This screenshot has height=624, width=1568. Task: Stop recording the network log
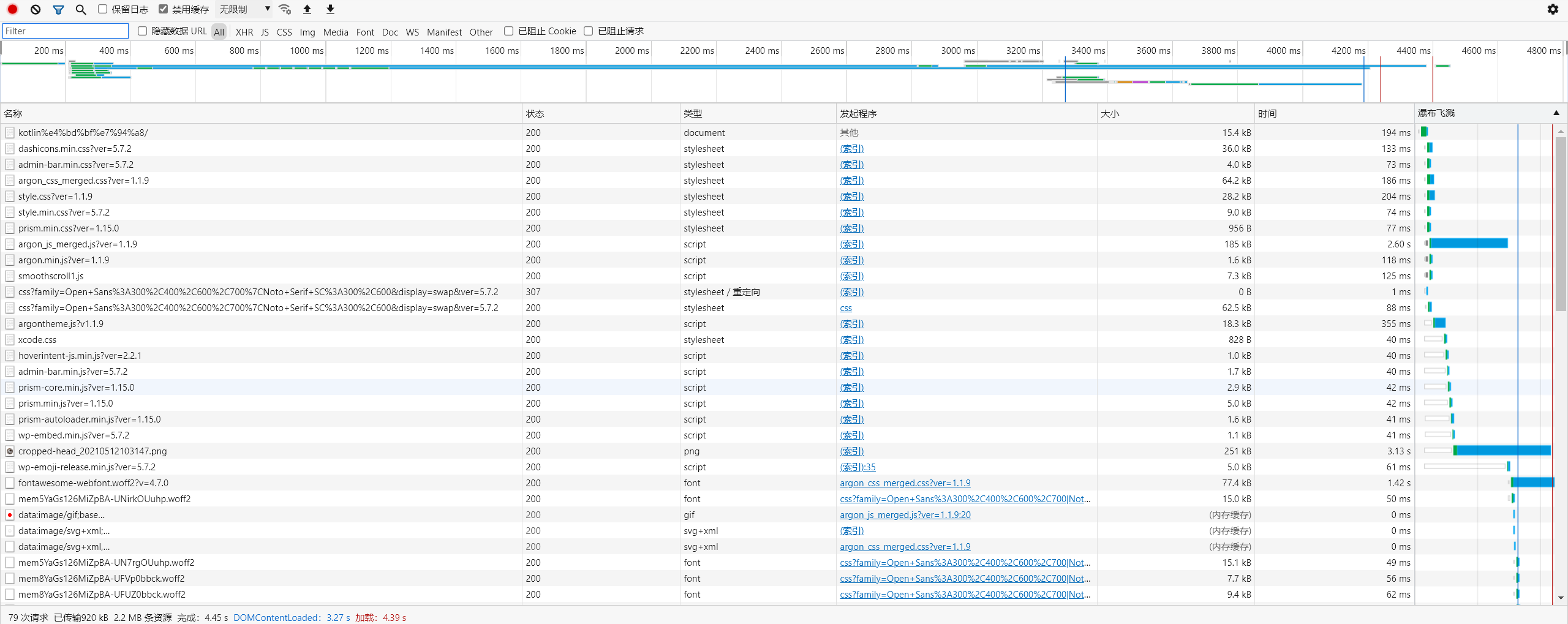tap(12, 9)
